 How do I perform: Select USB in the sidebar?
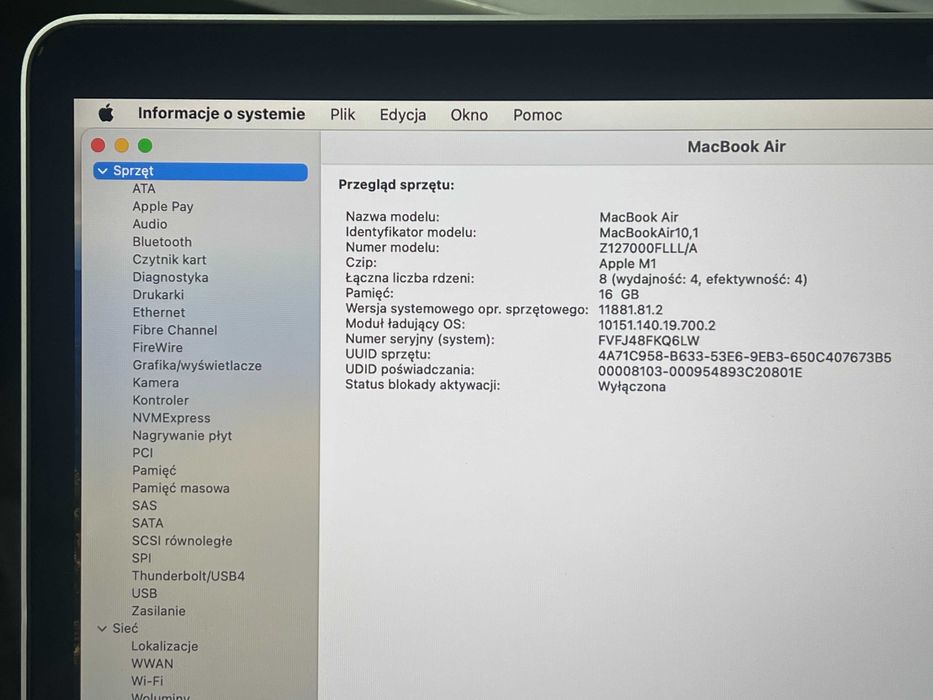pyautogui.click(x=145, y=593)
